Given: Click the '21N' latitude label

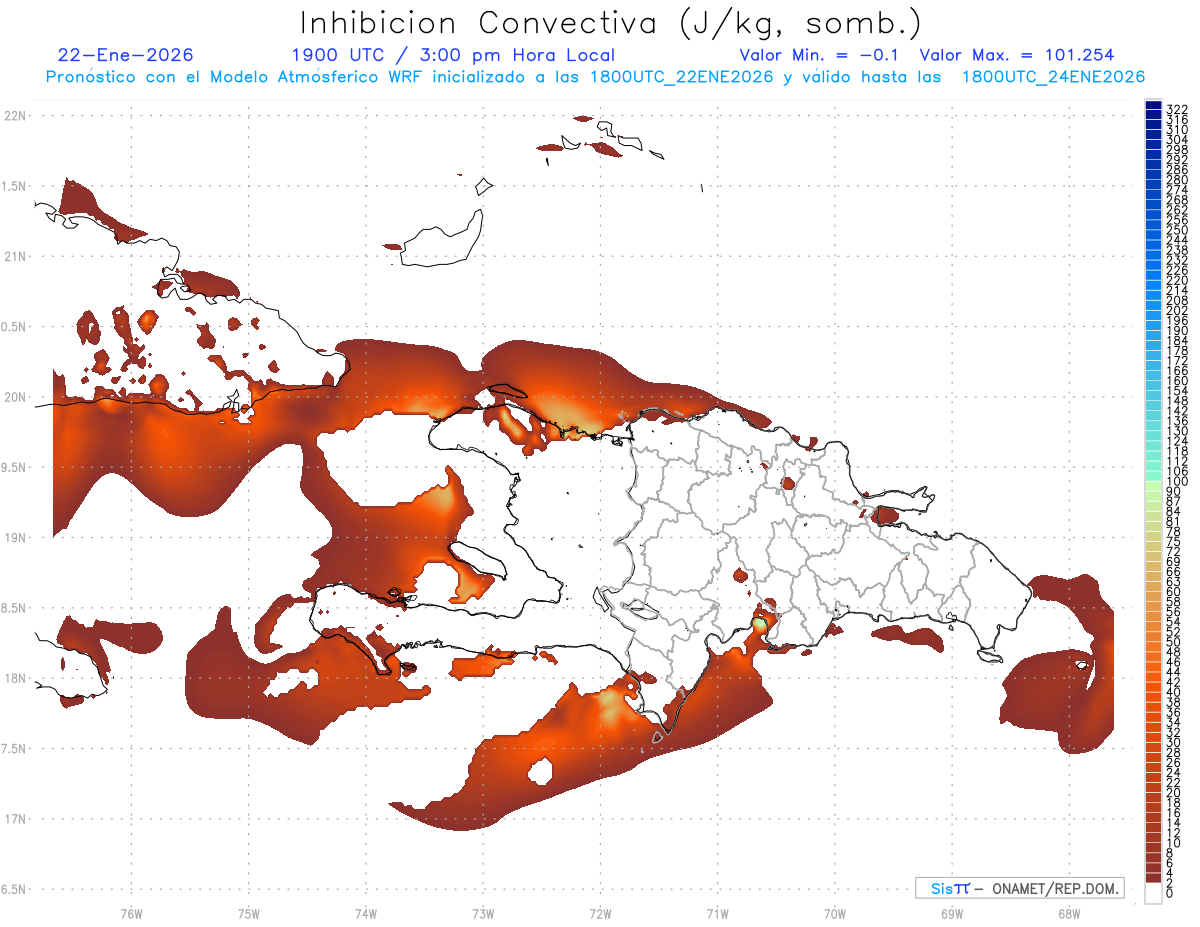Looking at the screenshot, I should (14, 256).
